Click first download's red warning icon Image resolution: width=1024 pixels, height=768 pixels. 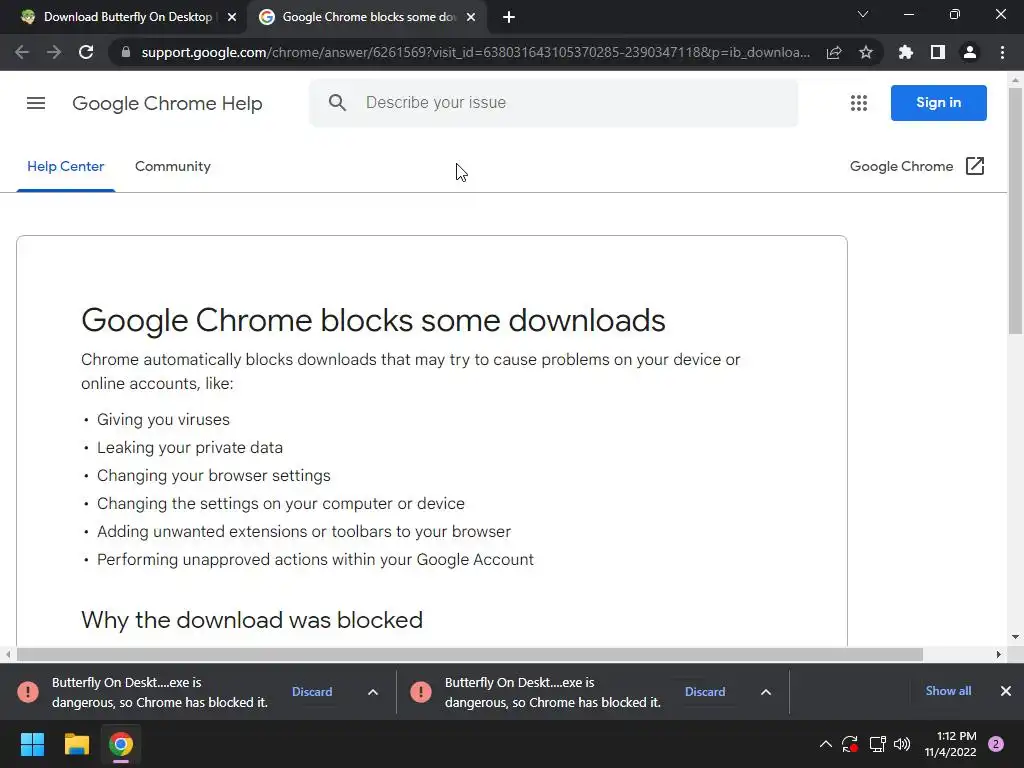click(x=28, y=692)
